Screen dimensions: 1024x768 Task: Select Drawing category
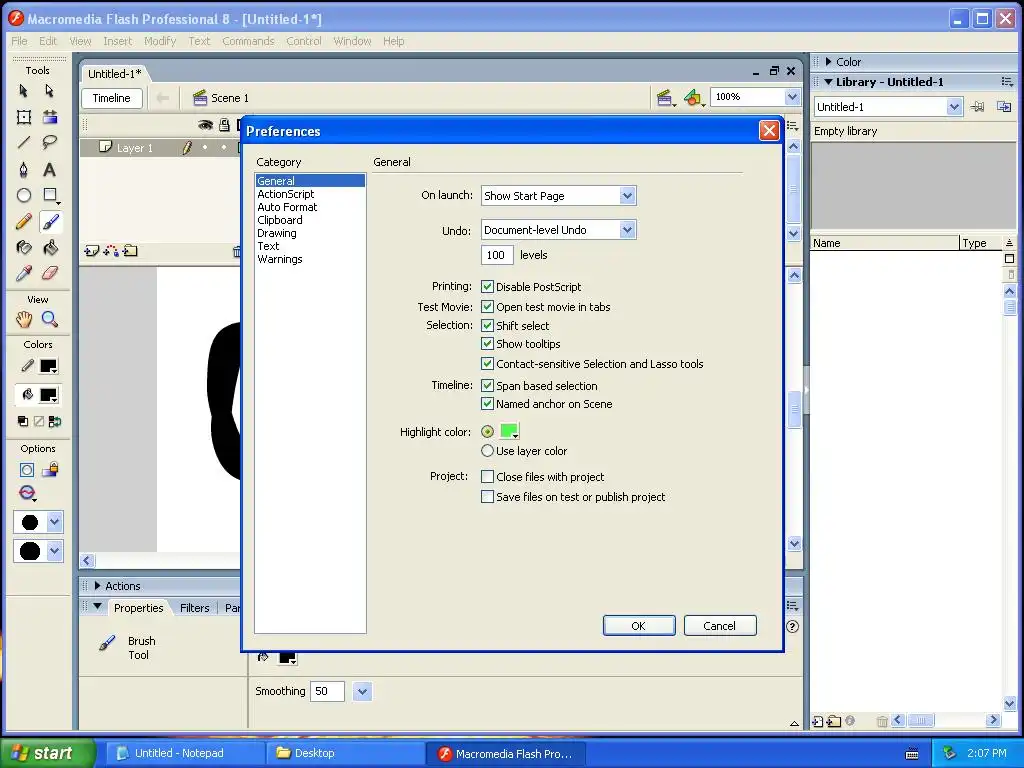click(x=277, y=233)
